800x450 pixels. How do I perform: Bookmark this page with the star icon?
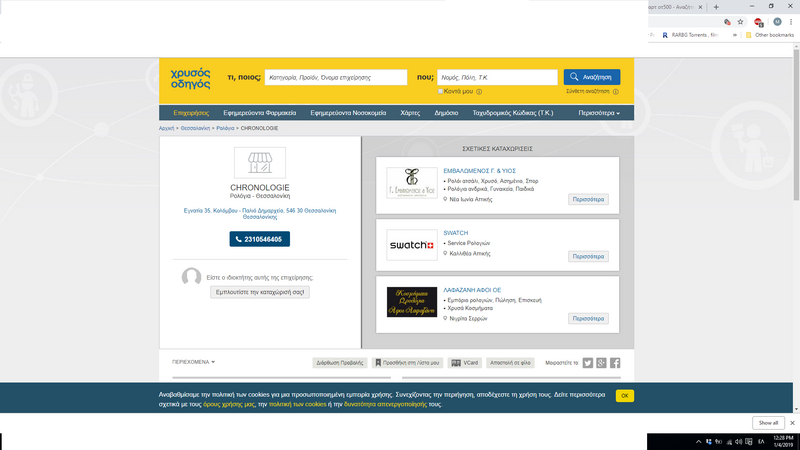(740, 22)
